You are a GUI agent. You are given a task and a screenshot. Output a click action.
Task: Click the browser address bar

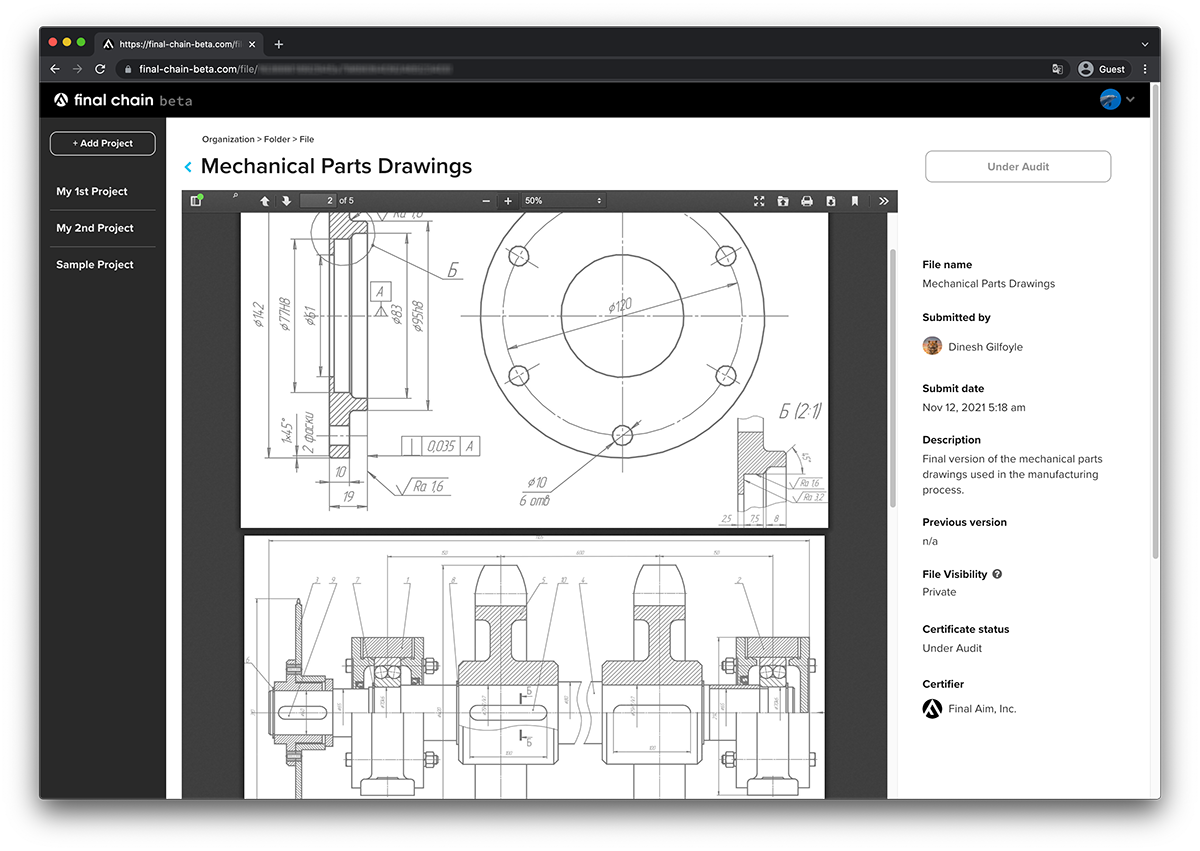595,69
